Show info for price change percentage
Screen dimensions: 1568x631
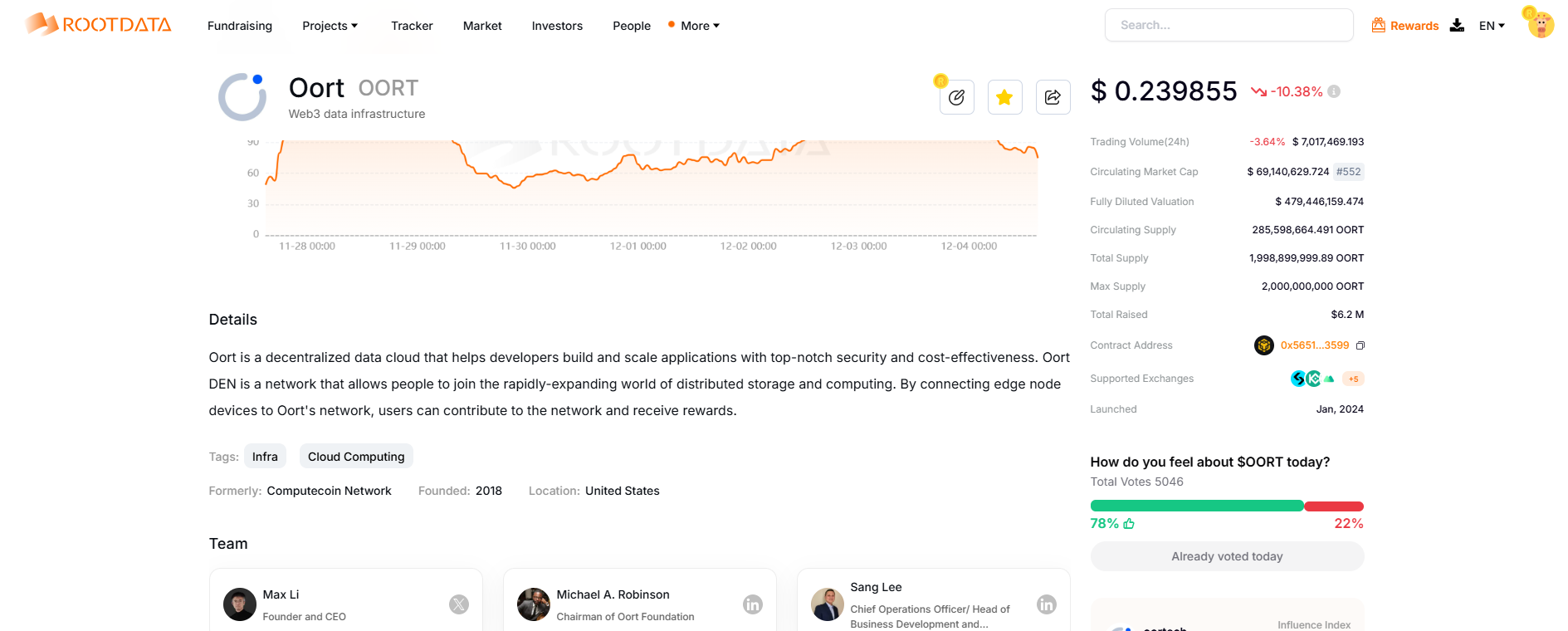[x=1334, y=91]
